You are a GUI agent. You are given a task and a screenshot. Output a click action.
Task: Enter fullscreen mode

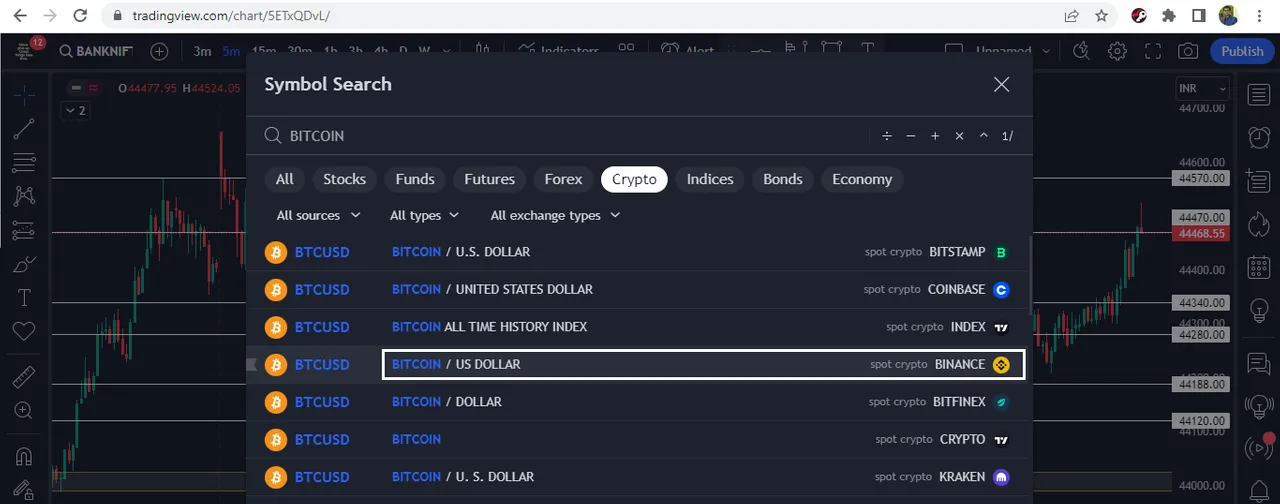(1153, 51)
